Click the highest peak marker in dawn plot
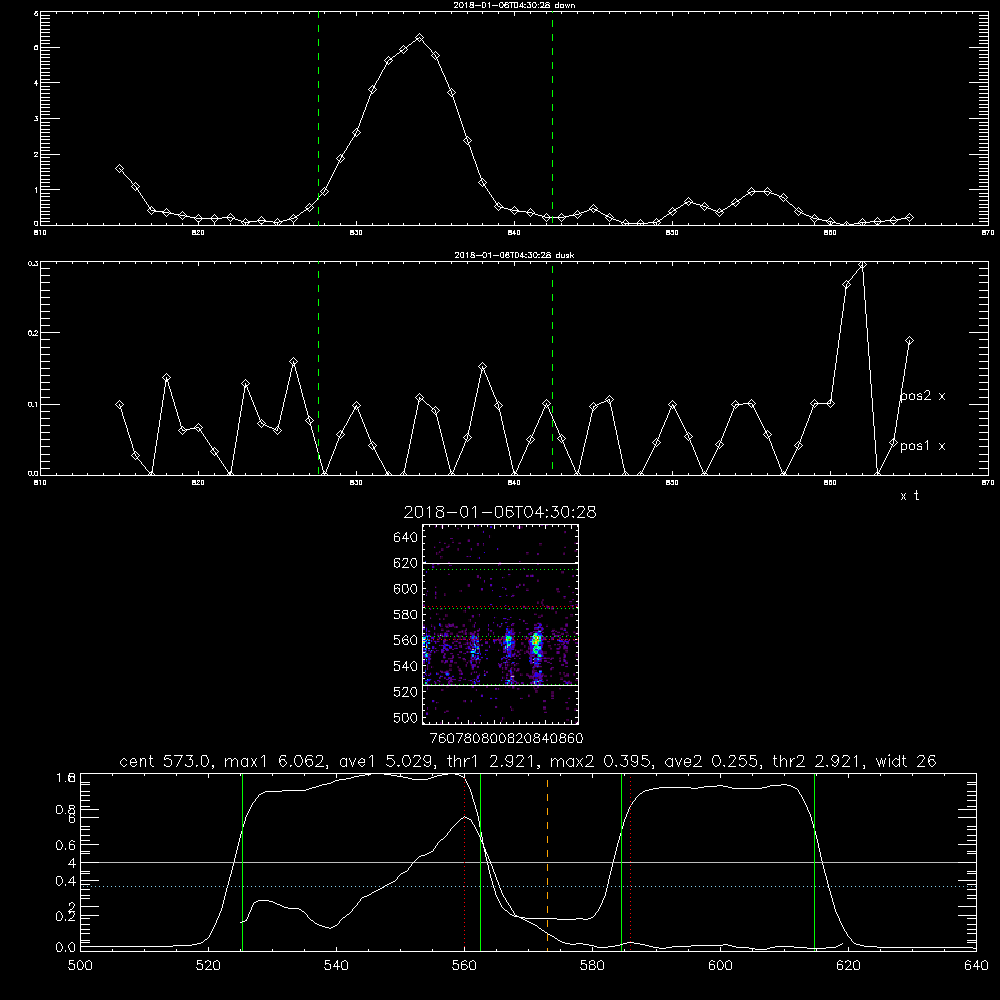Image resolution: width=1000 pixels, height=1000 pixels. point(419,38)
